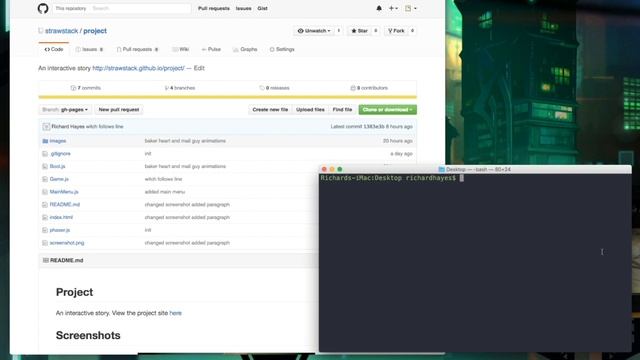View the contributors list
The height and width of the screenshot is (360, 640).
click(x=369, y=88)
